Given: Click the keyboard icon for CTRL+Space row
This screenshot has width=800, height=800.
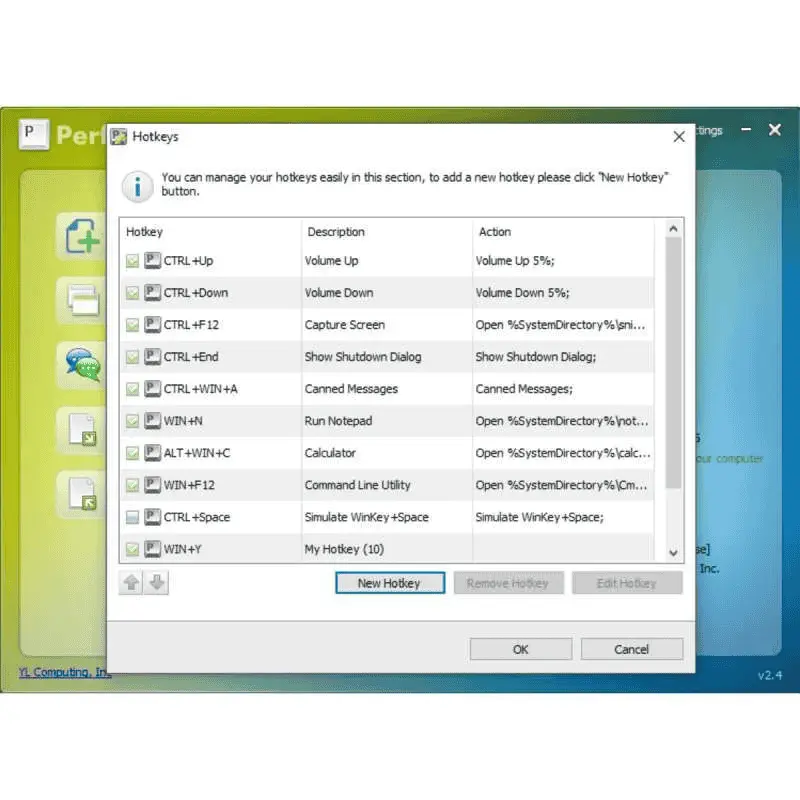Looking at the screenshot, I should click(x=152, y=517).
